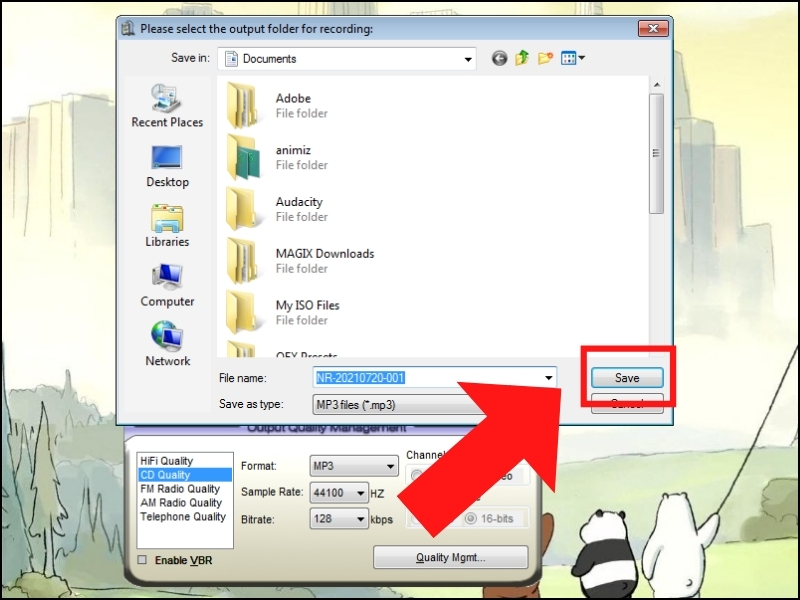The height and width of the screenshot is (600, 800).
Task: Click the Save button
Action: click(627, 378)
